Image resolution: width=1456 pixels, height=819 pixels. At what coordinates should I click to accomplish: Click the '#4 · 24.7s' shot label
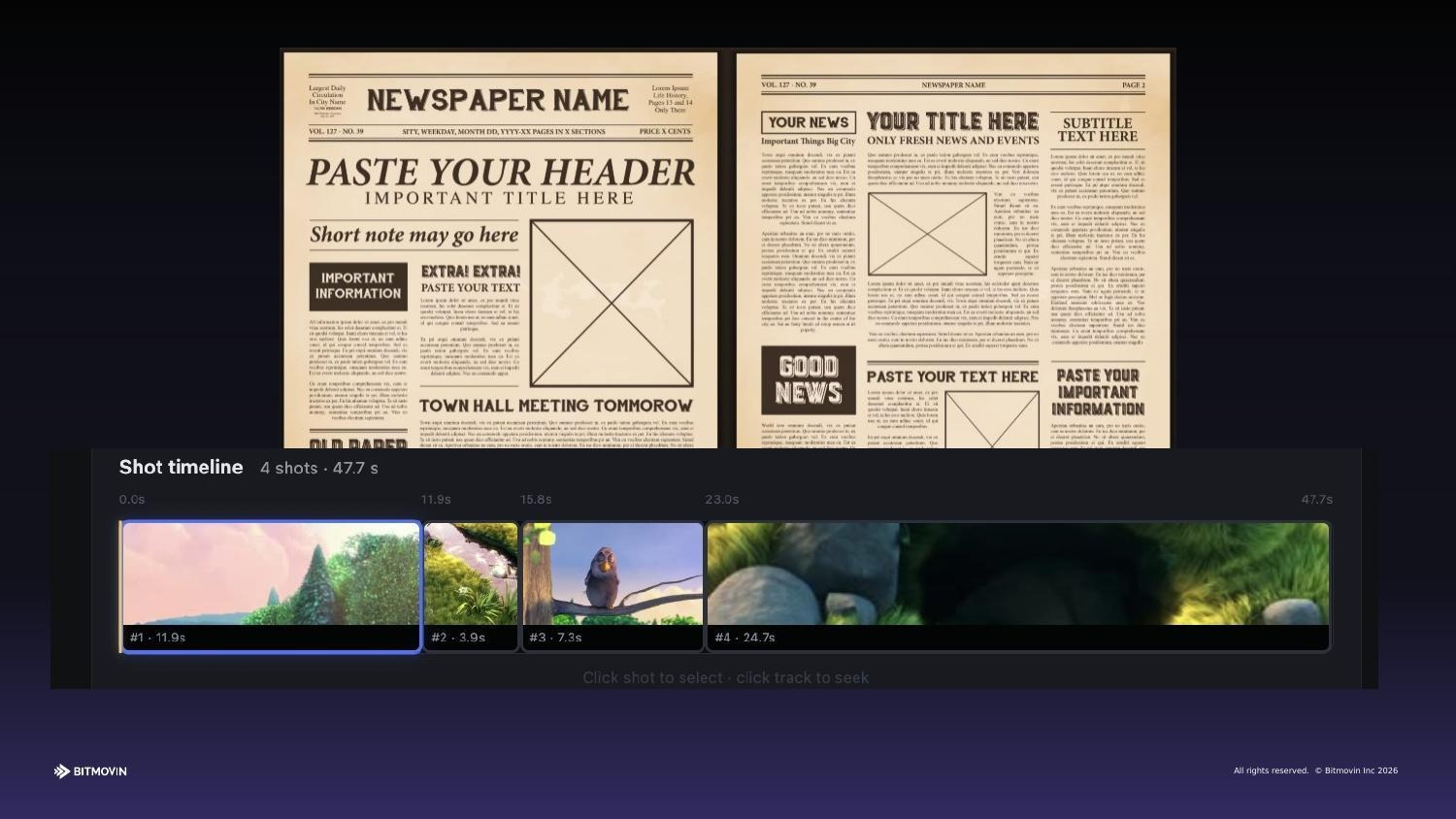(x=745, y=638)
